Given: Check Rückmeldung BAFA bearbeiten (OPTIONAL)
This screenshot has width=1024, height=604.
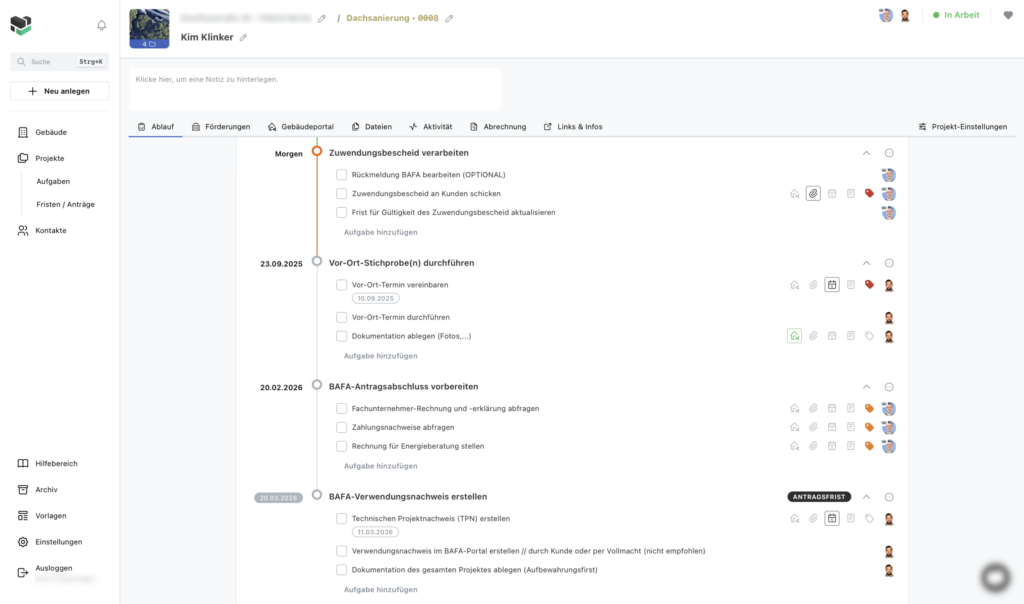Looking at the screenshot, I should click(x=342, y=175).
